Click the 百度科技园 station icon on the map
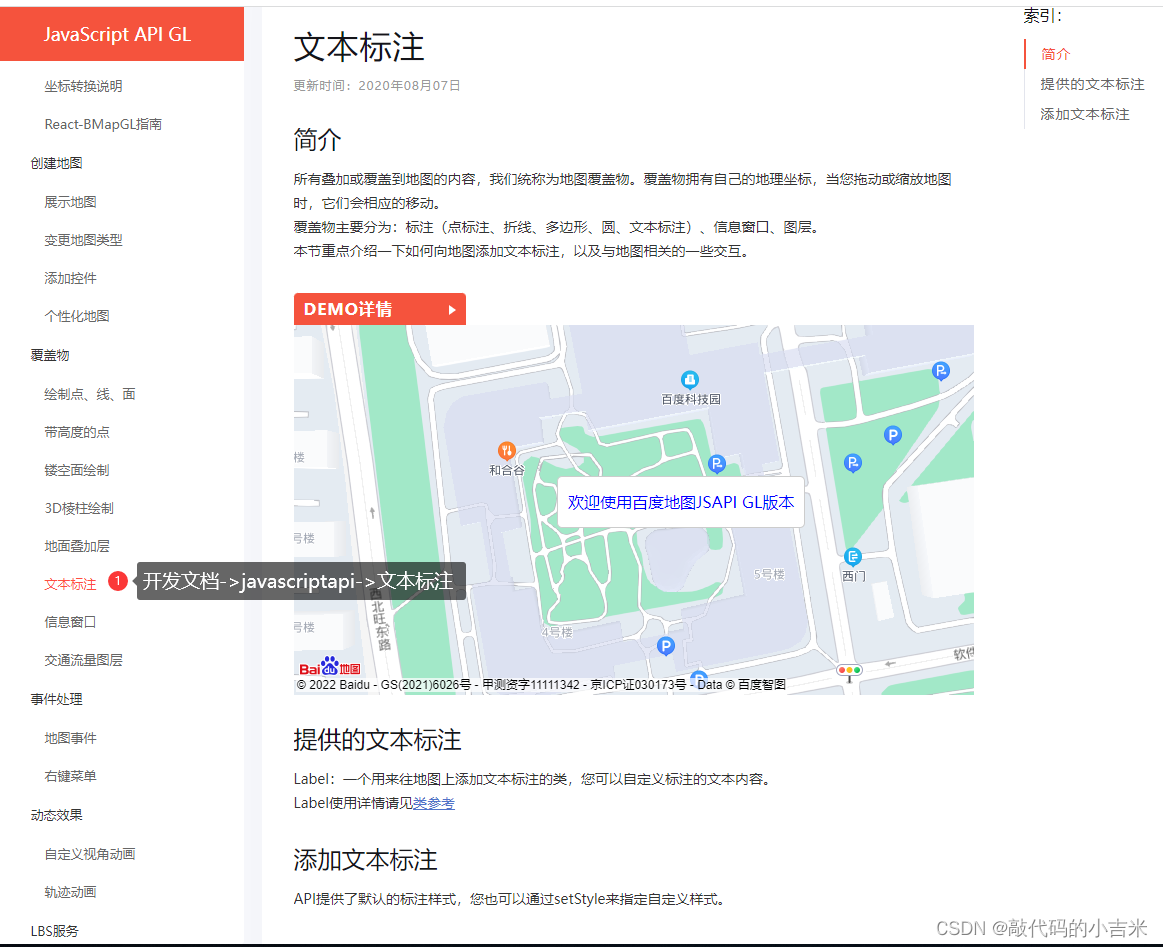The image size is (1163, 947). (x=691, y=380)
